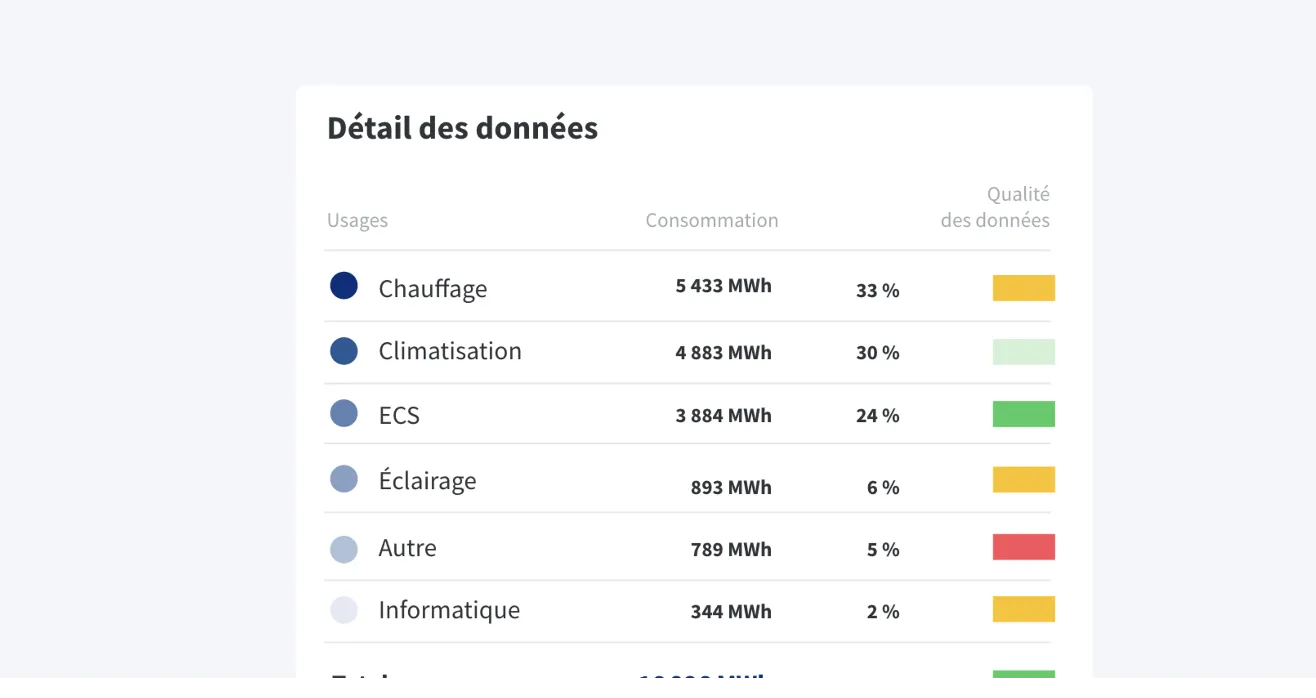Click the red quality indicator for Autre
Image resolution: width=1316 pixels, height=698 pixels.
(x=1023, y=546)
